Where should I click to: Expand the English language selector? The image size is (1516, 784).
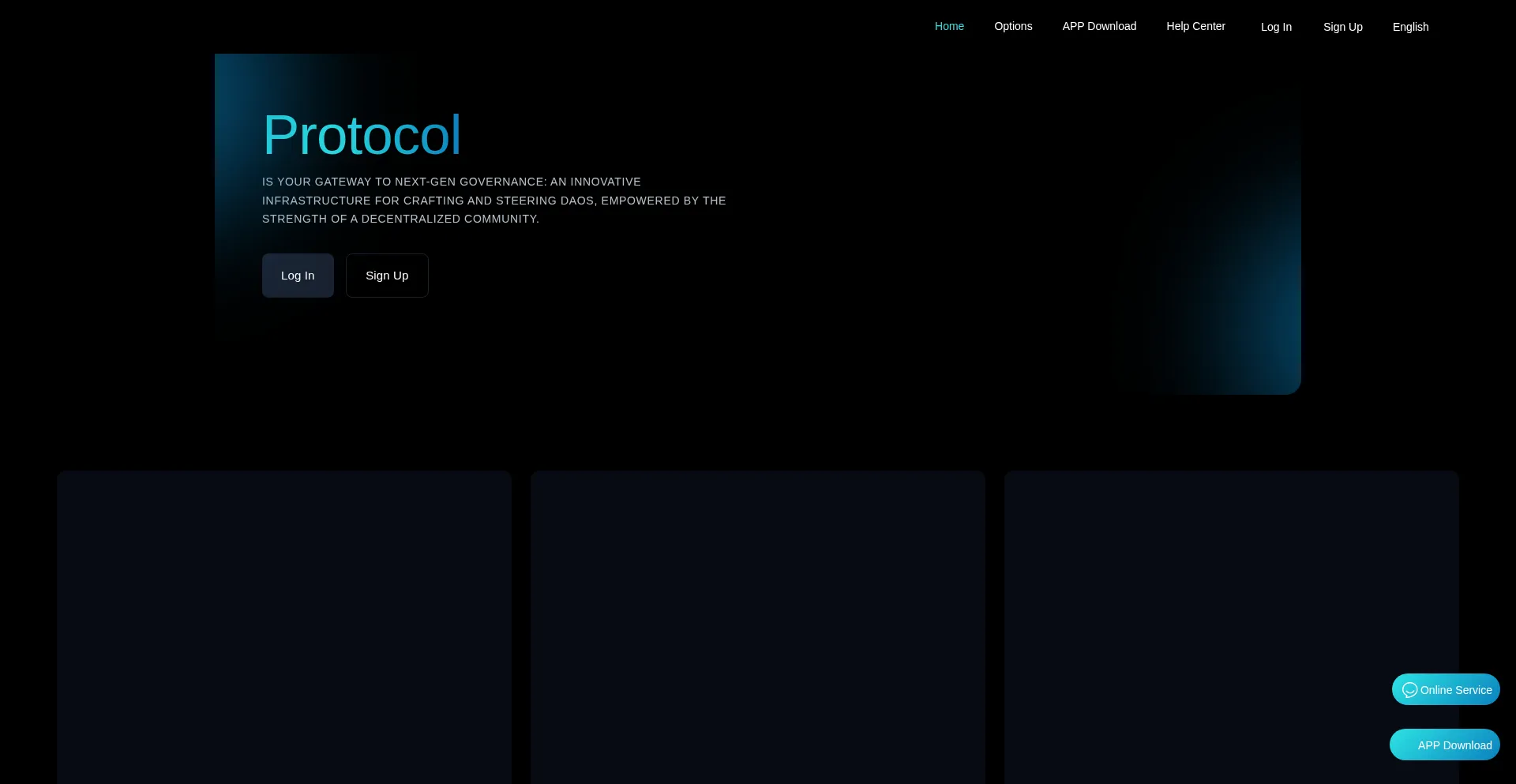[1410, 27]
